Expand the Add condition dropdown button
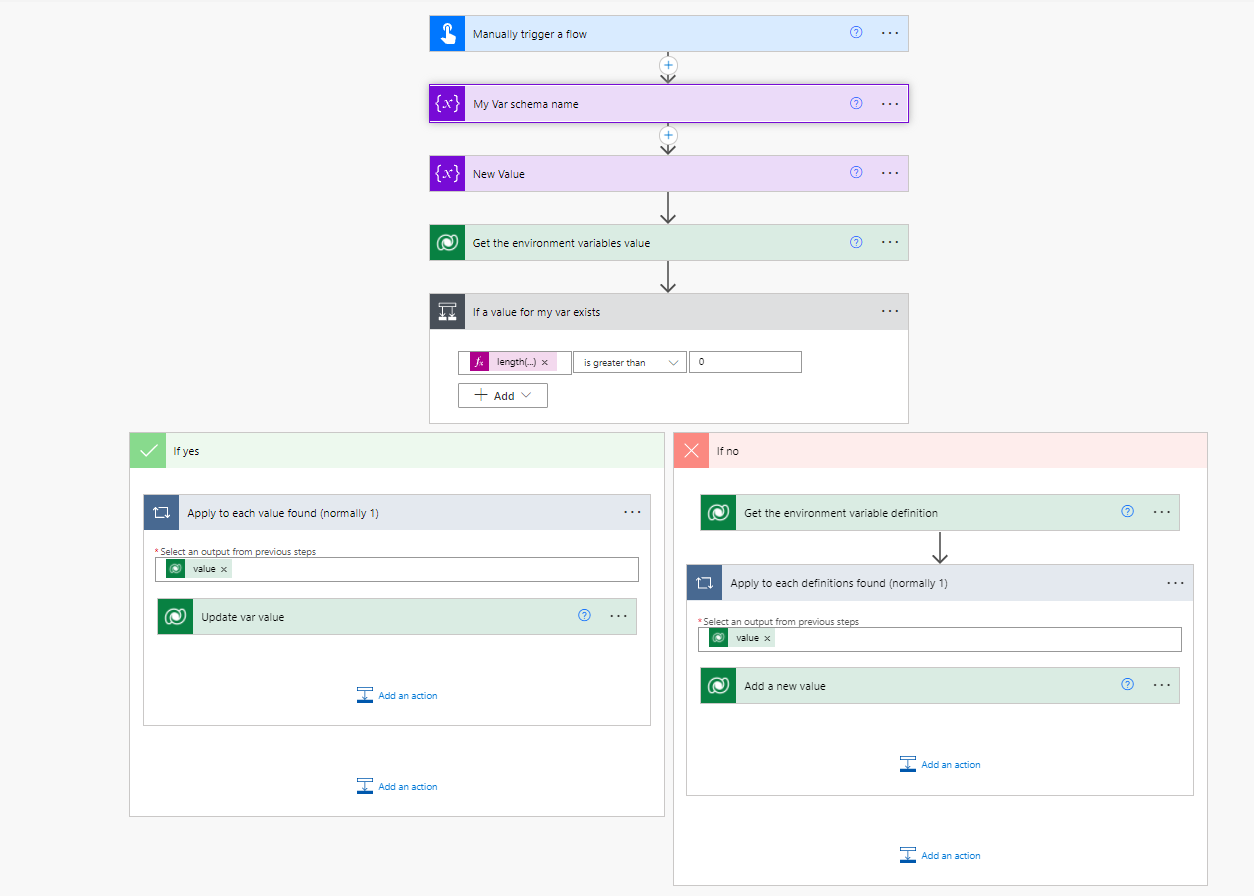Image resolution: width=1254 pixels, height=896 pixels. [x=503, y=395]
